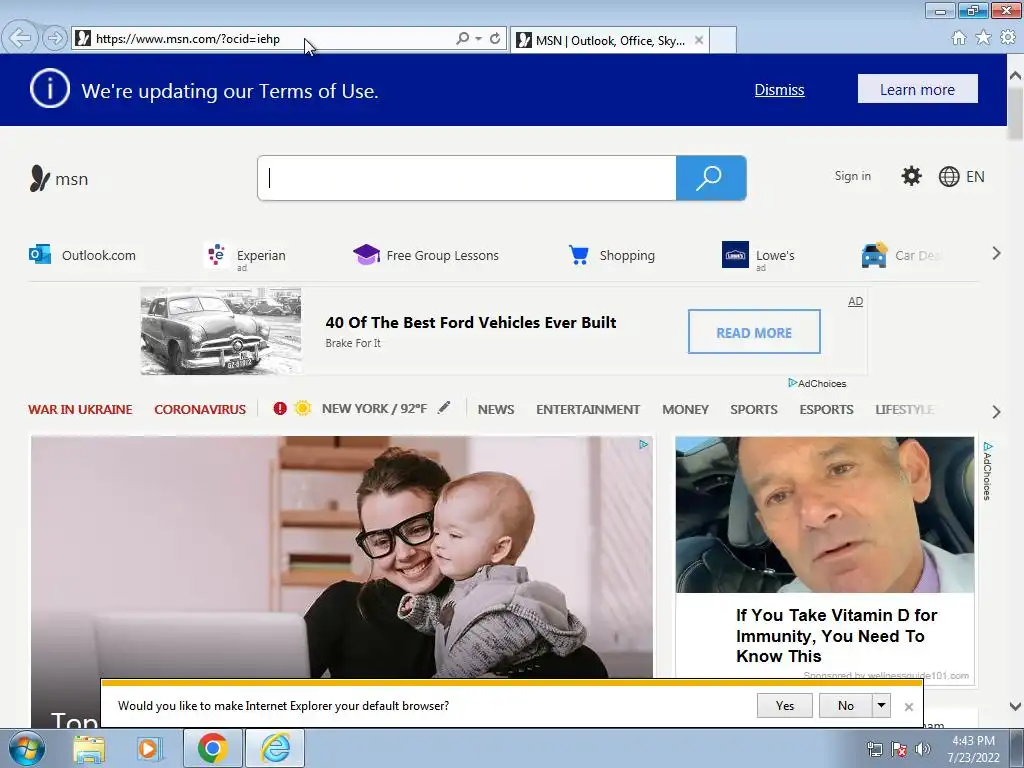Close the MSN browser tab
This screenshot has width=1024, height=768.
tap(699, 40)
